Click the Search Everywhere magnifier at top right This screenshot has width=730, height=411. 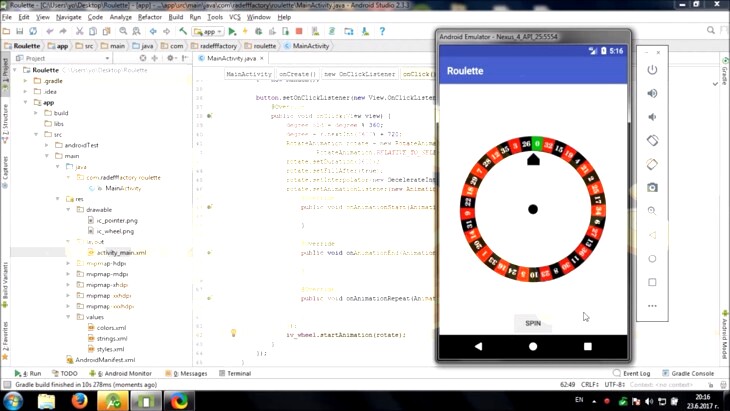click(711, 30)
